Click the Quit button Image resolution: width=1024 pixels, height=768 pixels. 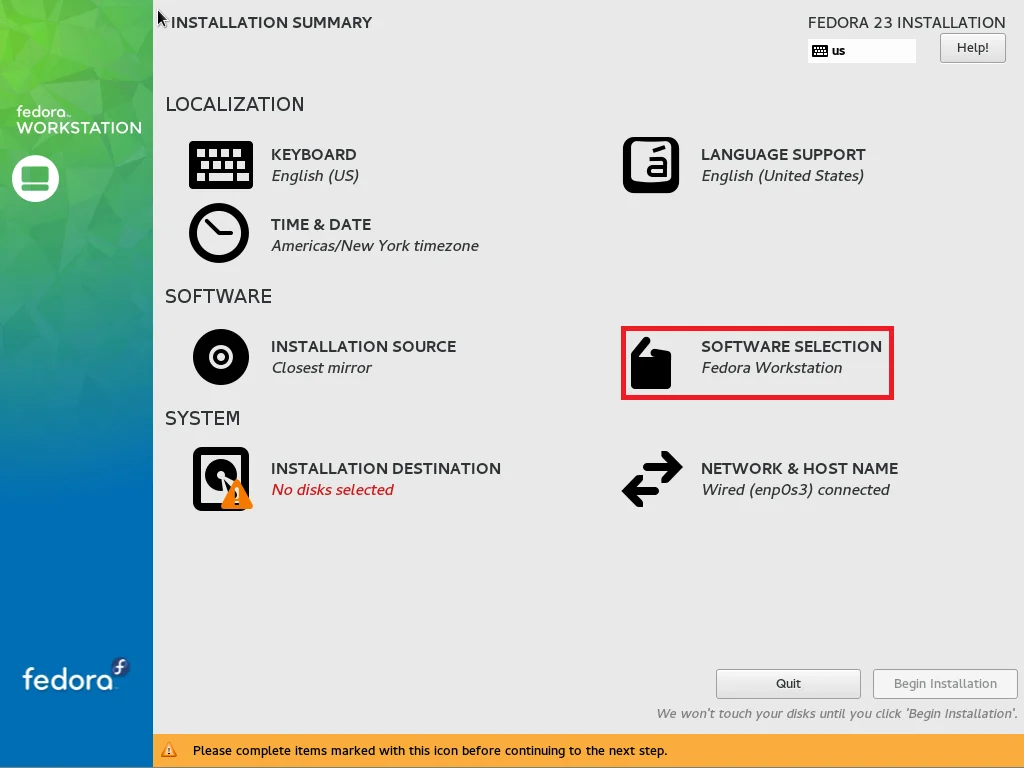pos(788,684)
